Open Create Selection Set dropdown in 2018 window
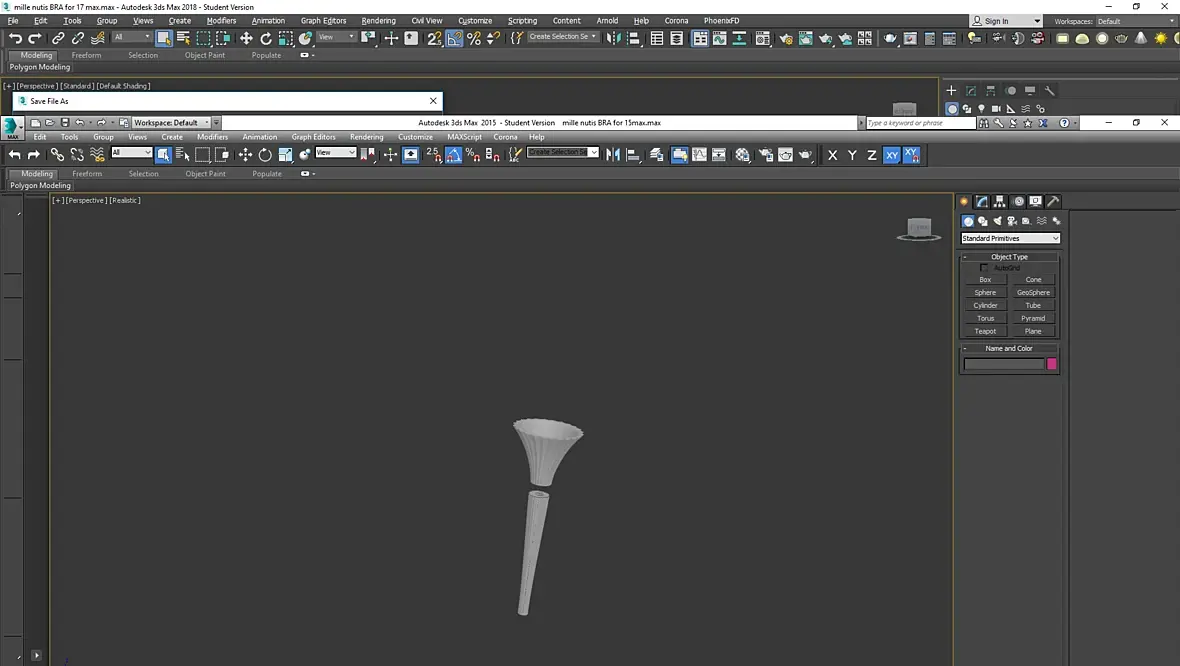Screen dimensions: 1180x666 click(x=563, y=37)
